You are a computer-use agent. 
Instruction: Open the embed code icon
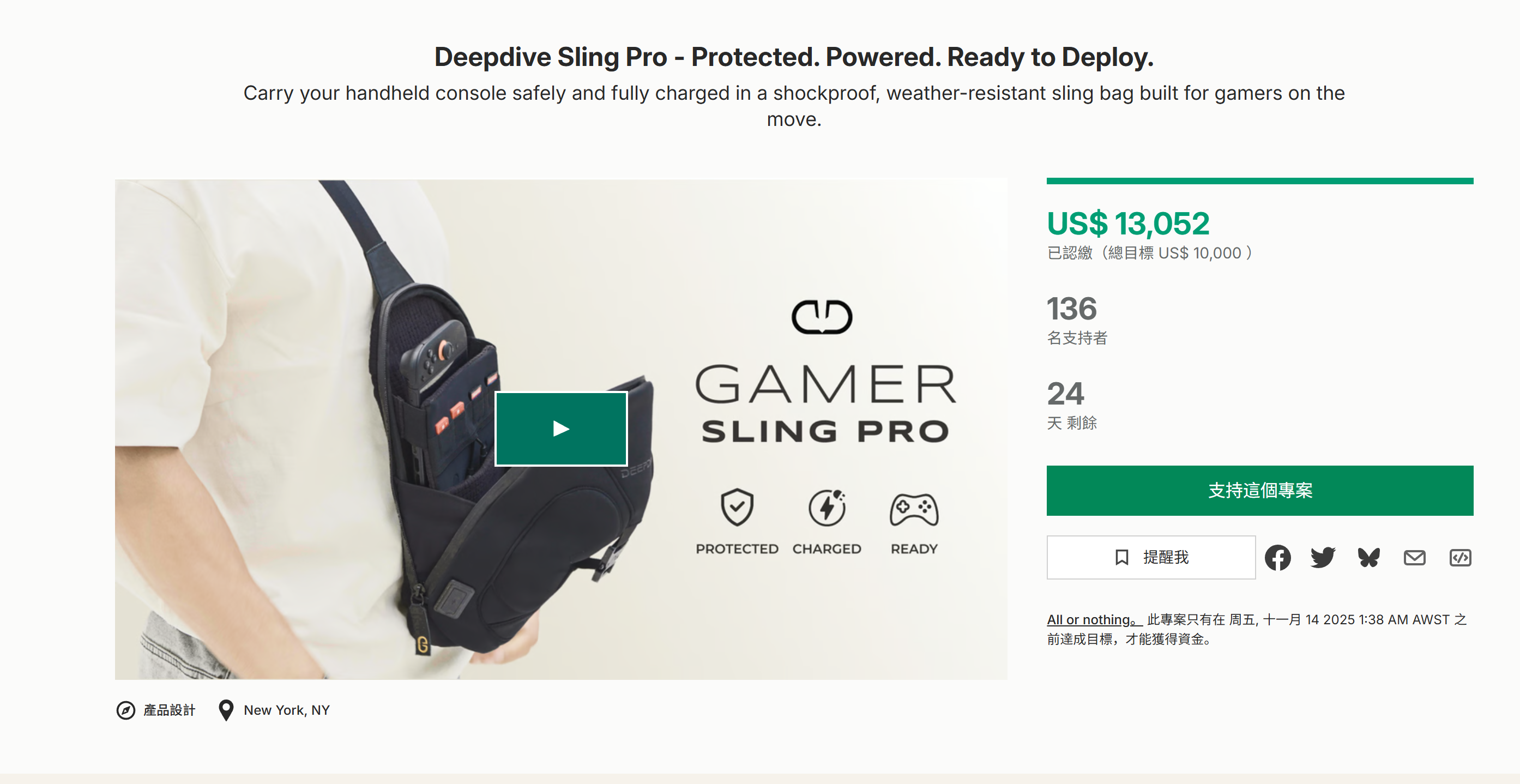click(1460, 558)
